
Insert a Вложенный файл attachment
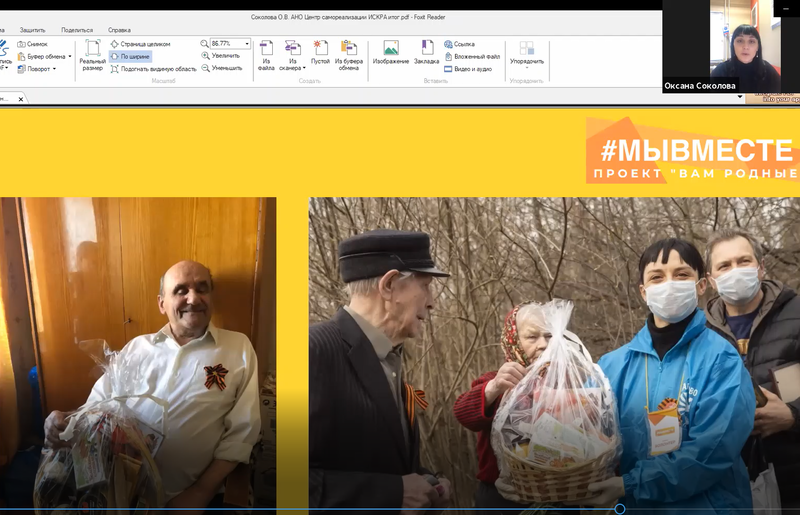pyautogui.click(x=472, y=57)
